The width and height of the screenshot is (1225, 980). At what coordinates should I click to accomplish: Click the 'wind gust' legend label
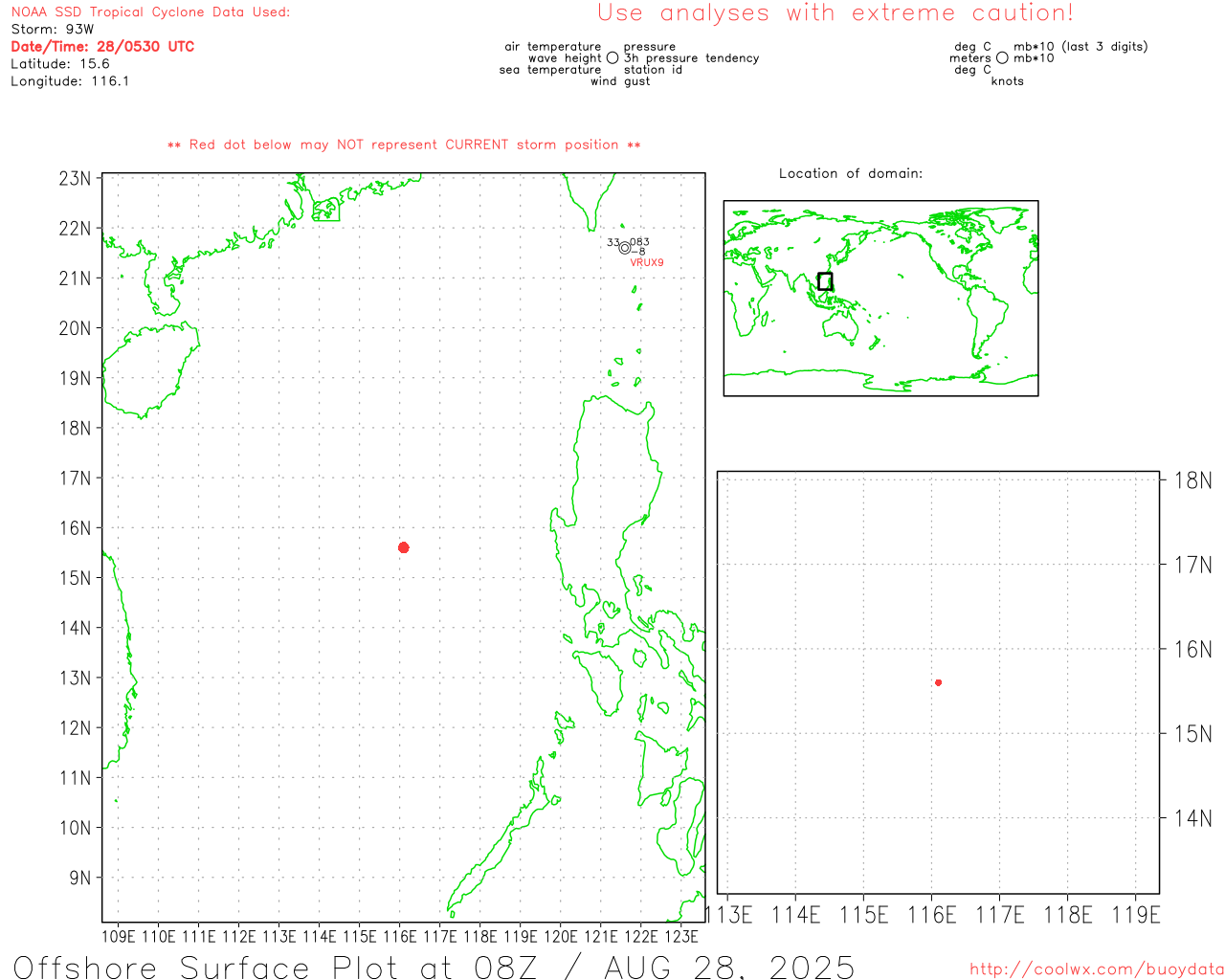coord(620,81)
